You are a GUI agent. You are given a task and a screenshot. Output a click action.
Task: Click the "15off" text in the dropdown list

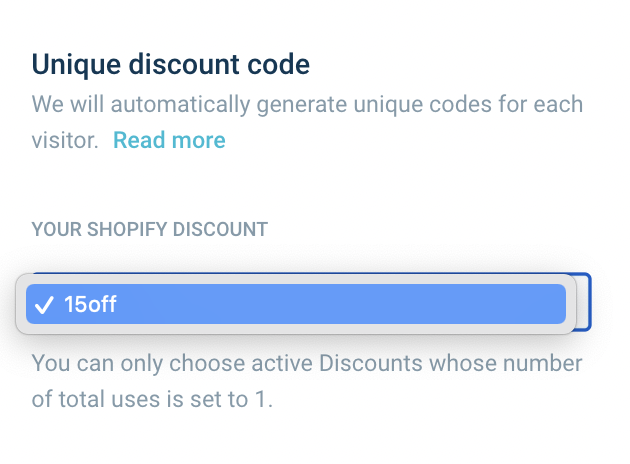[x=90, y=305]
